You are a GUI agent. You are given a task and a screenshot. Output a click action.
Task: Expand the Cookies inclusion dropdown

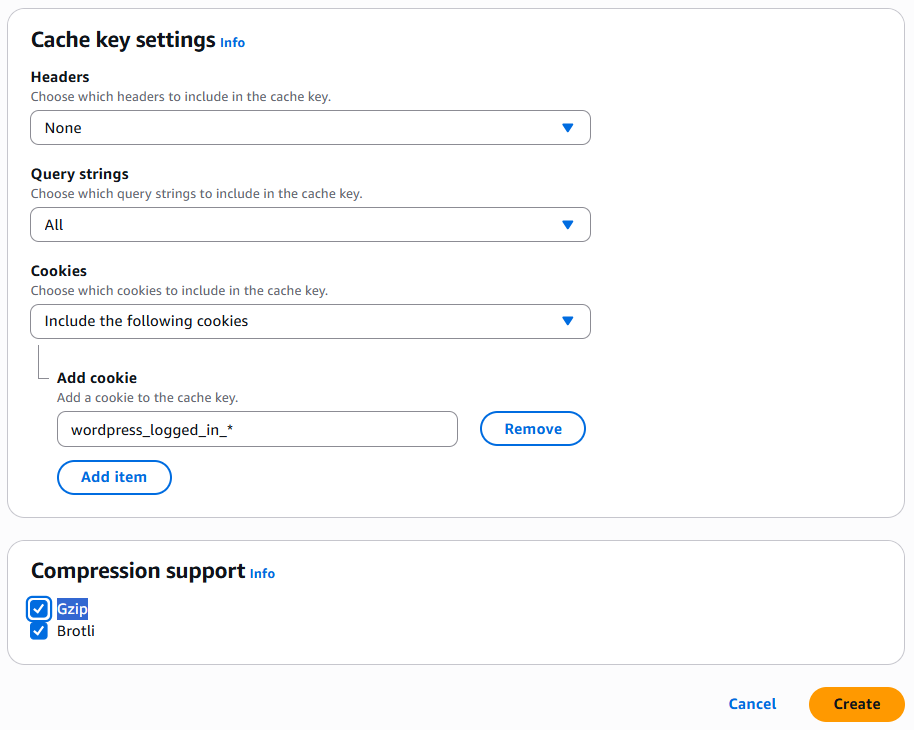(x=310, y=321)
